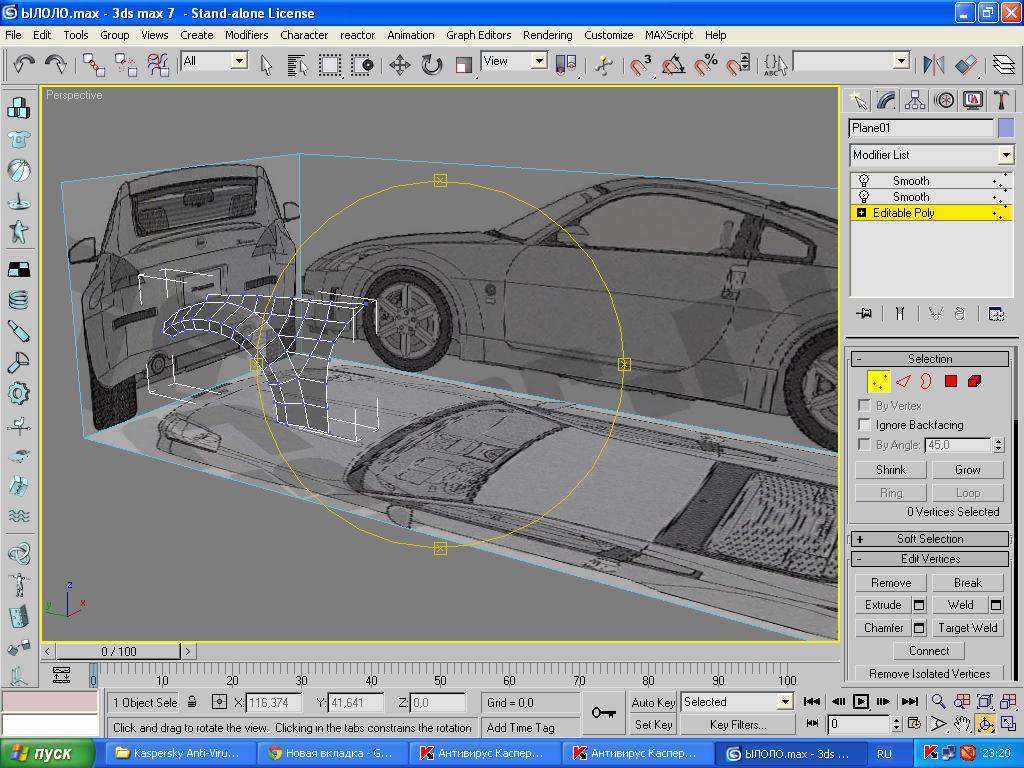This screenshot has width=1024, height=768.
Task: Click the Plane01 object color swatch
Action: pyautogui.click(x=1005, y=128)
